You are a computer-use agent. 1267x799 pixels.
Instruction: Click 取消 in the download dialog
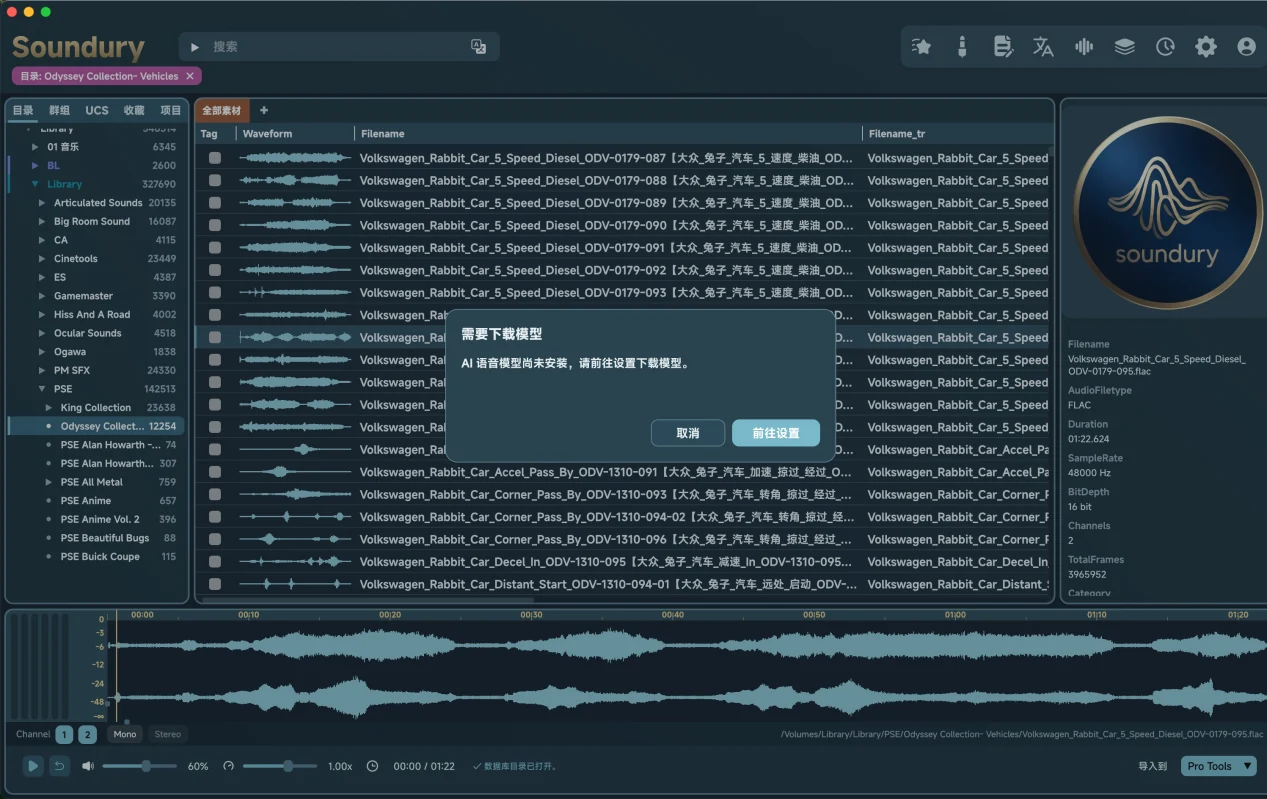point(688,433)
